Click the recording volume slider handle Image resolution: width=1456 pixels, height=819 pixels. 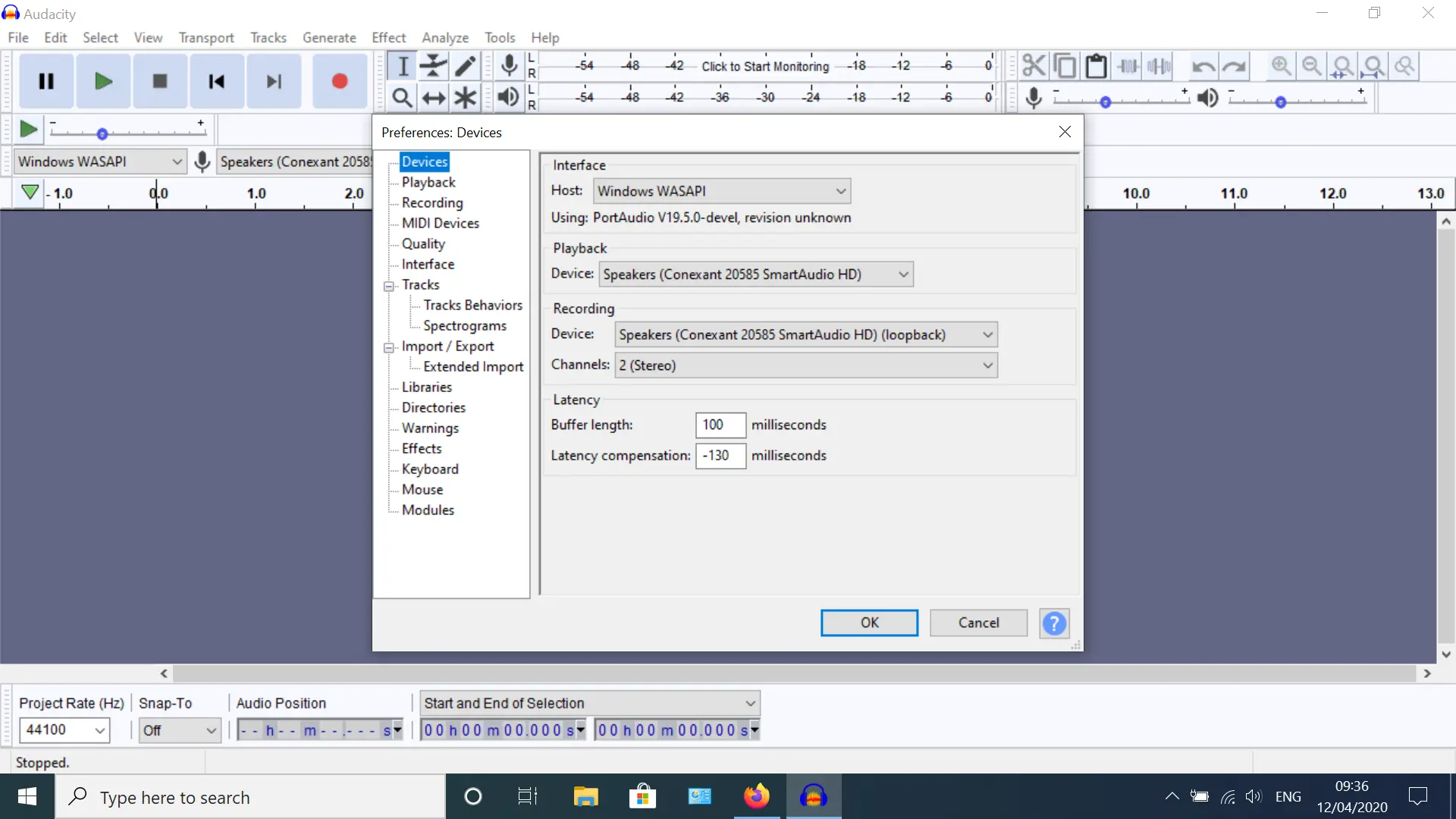pyautogui.click(x=1106, y=102)
